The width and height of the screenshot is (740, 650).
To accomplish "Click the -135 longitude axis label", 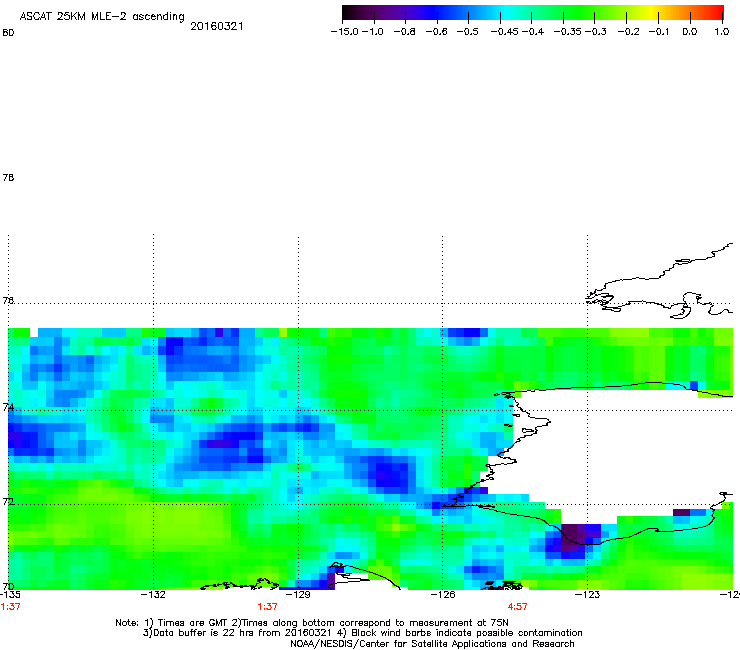I will click(x=10, y=594).
